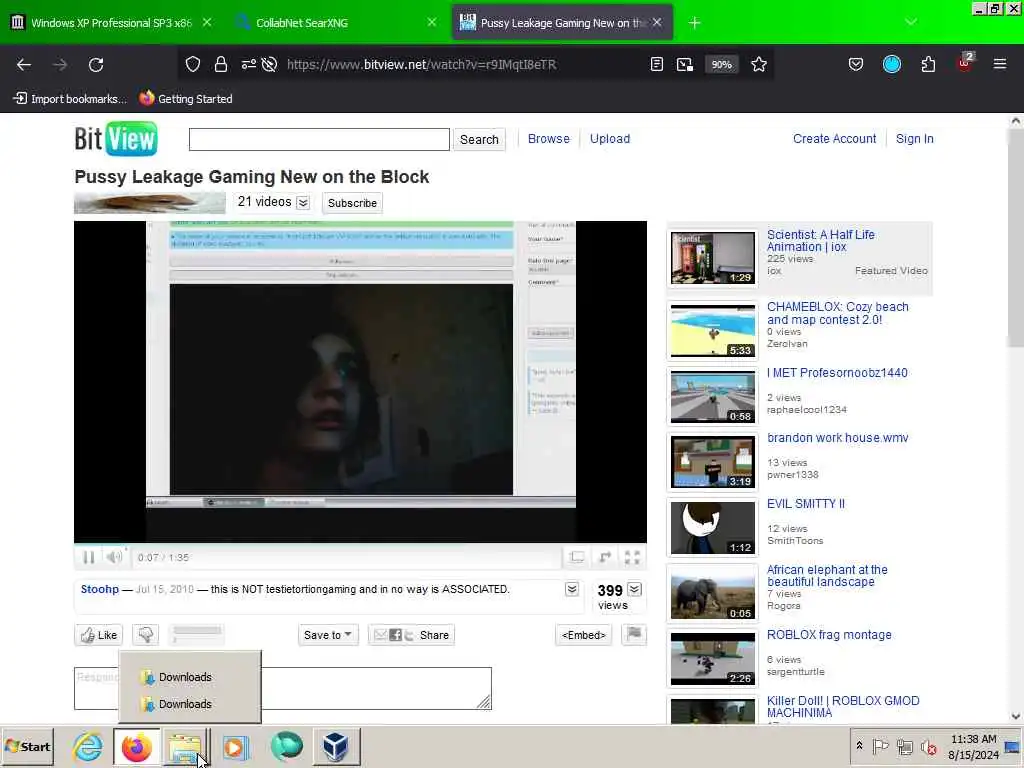The width and height of the screenshot is (1024, 768).
Task: Click Import bookmarks in bookmarks toolbar
Action: click(70, 99)
